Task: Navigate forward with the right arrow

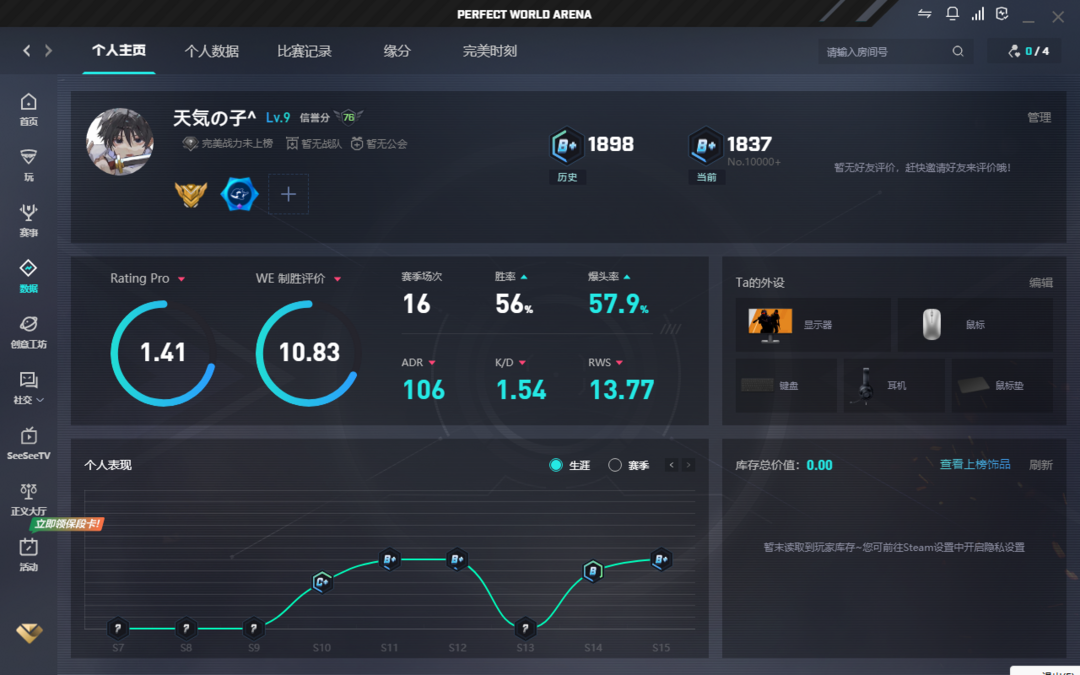Action: pyautogui.click(x=48, y=50)
